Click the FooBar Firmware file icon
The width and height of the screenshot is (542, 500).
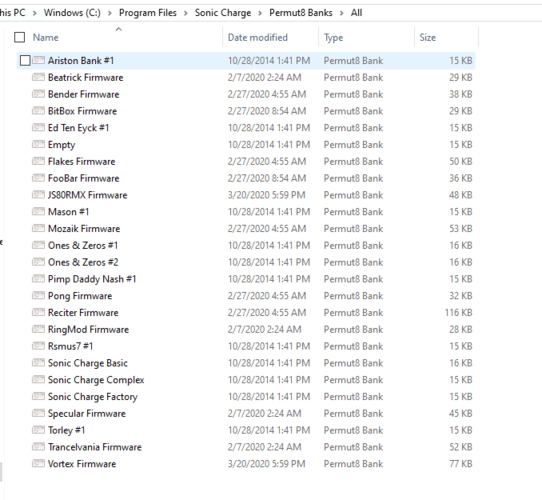tap(38, 178)
